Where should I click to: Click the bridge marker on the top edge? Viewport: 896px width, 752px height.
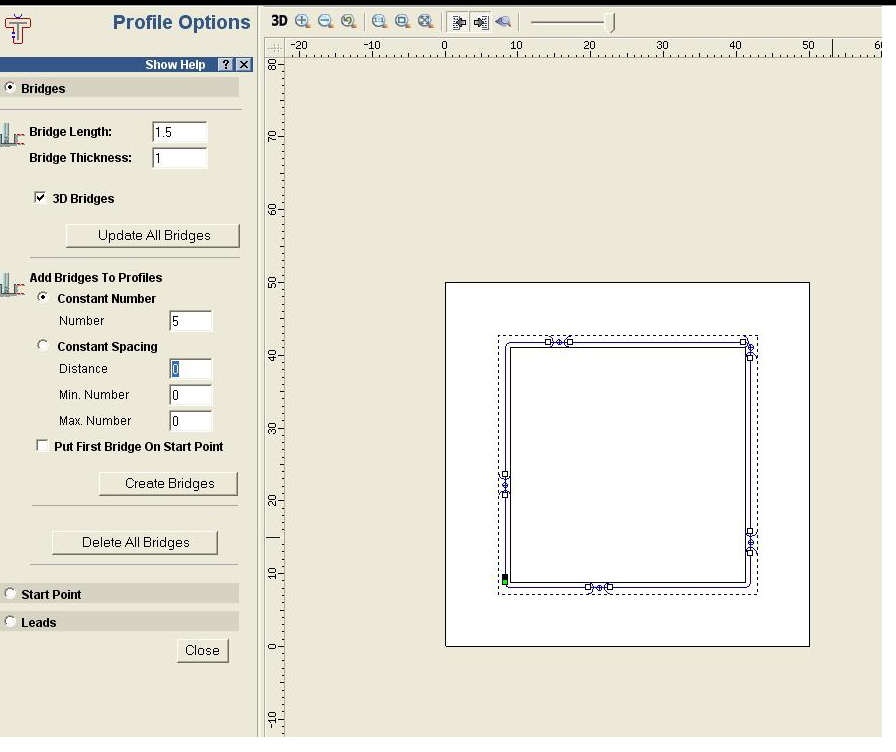coord(559,342)
